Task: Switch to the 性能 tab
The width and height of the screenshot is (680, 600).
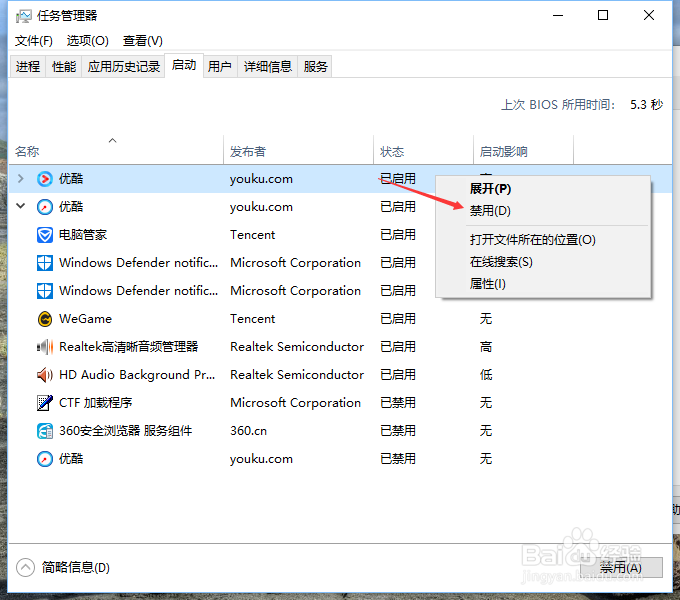Action: [64, 67]
